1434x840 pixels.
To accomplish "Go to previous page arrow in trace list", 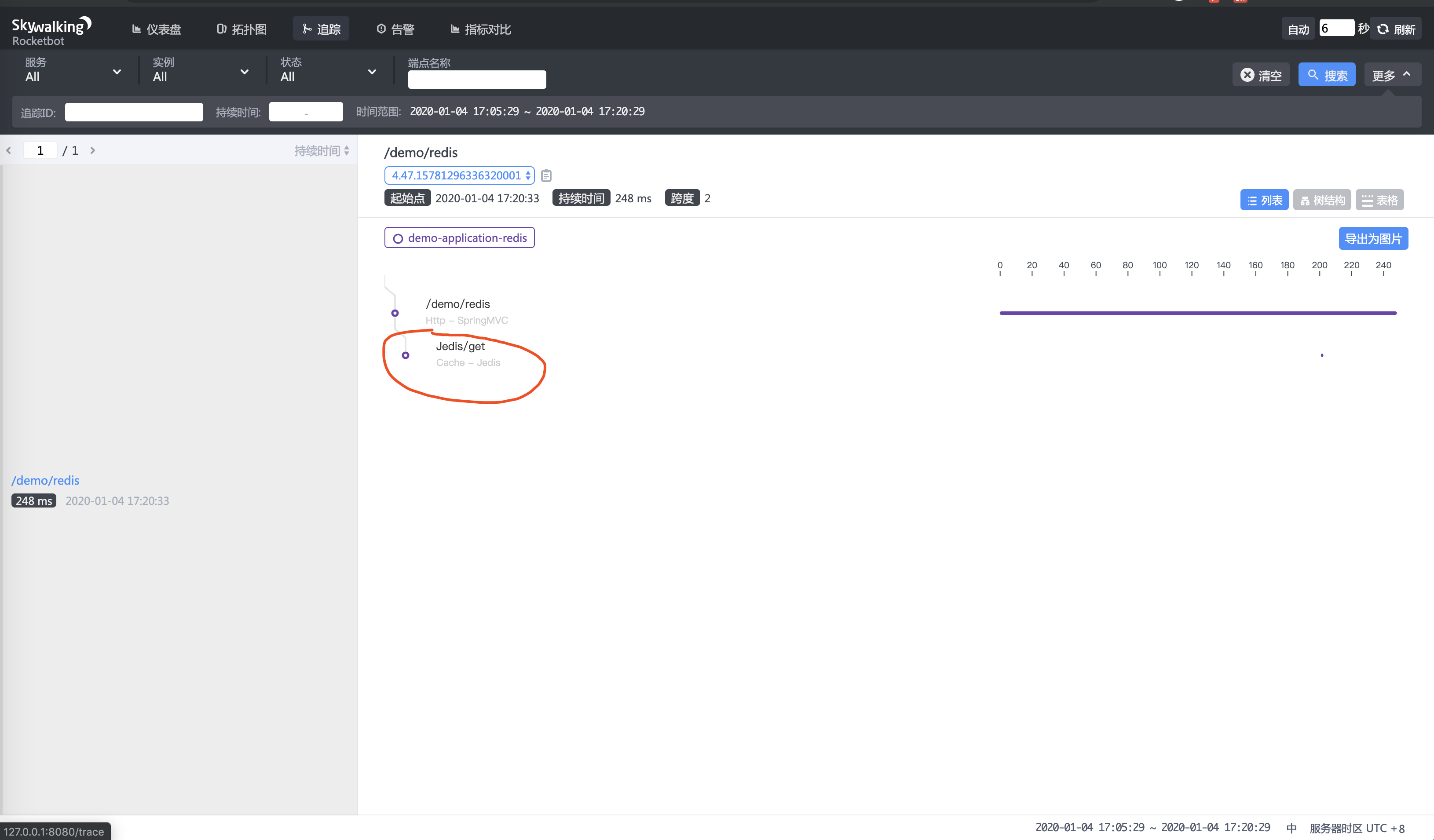I will pos(8,151).
